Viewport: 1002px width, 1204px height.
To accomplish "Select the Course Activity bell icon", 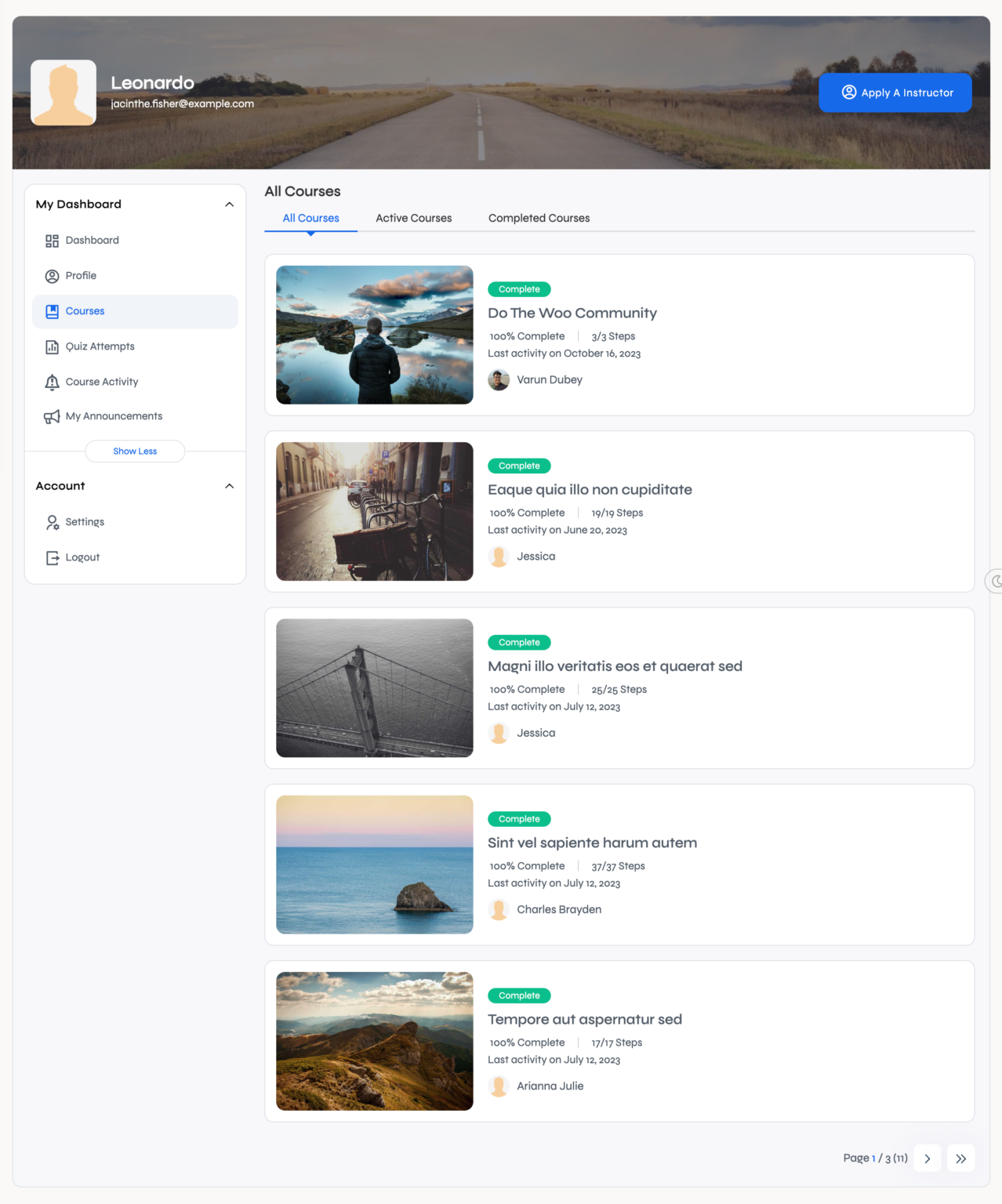I will (x=52, y=382).
